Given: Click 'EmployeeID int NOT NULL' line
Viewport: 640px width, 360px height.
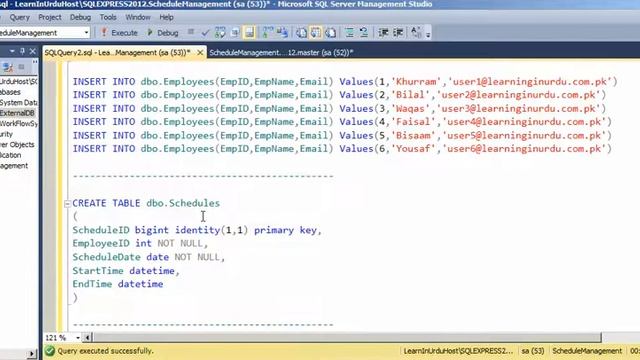Looking at the screenshot, I should tap(140, 244).
